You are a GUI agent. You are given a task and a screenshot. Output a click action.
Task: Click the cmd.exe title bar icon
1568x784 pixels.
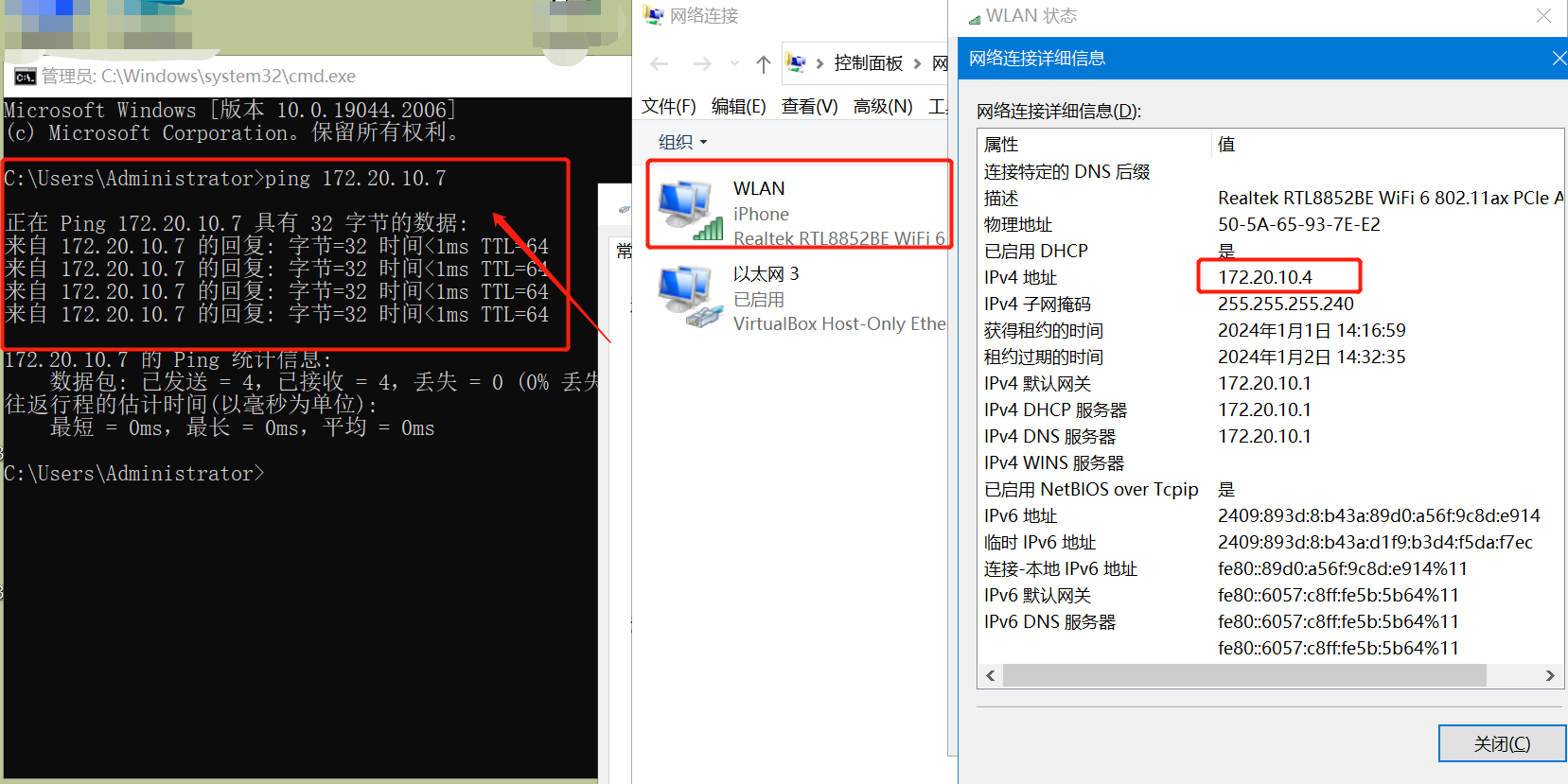click(25, 77)
